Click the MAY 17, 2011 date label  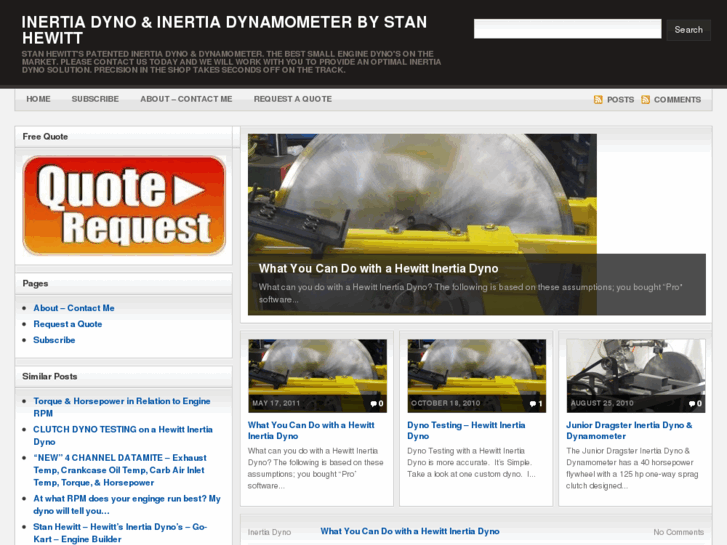point(276,403)
